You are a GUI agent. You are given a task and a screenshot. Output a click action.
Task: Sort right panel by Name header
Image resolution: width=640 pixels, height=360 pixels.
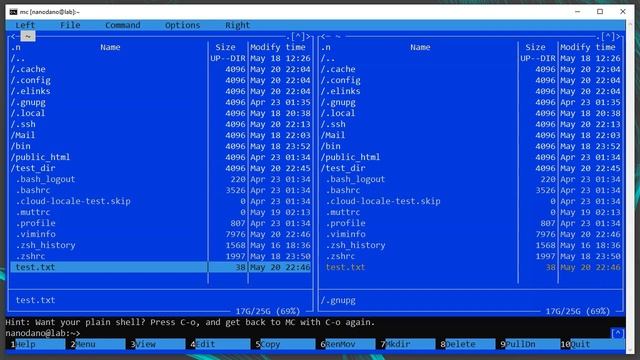coord(420,47)
